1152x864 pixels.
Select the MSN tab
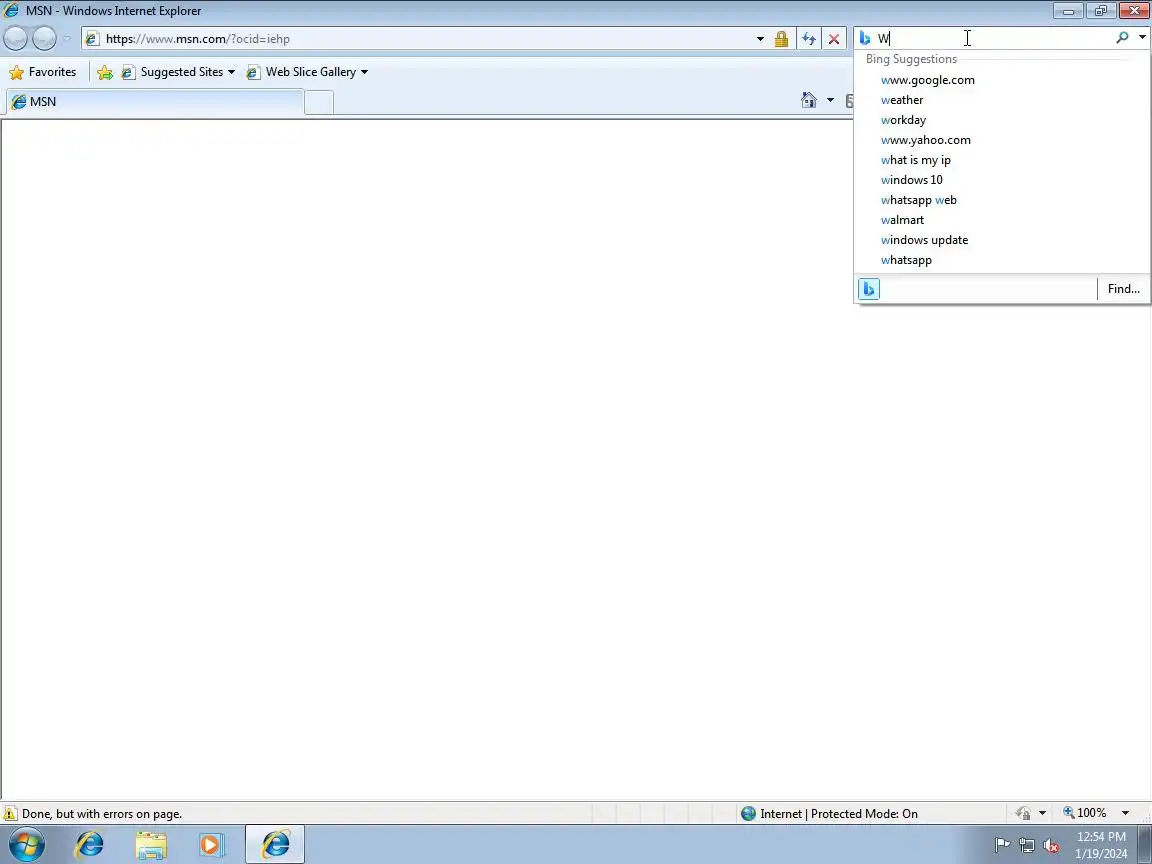[x=154, y=101]
